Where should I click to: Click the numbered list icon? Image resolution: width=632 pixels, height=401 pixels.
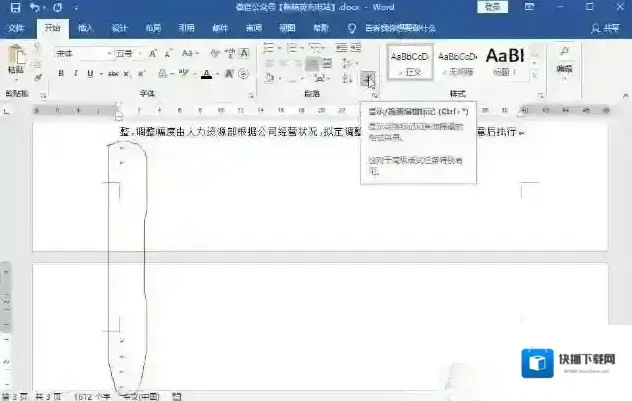tap(292, 48)
